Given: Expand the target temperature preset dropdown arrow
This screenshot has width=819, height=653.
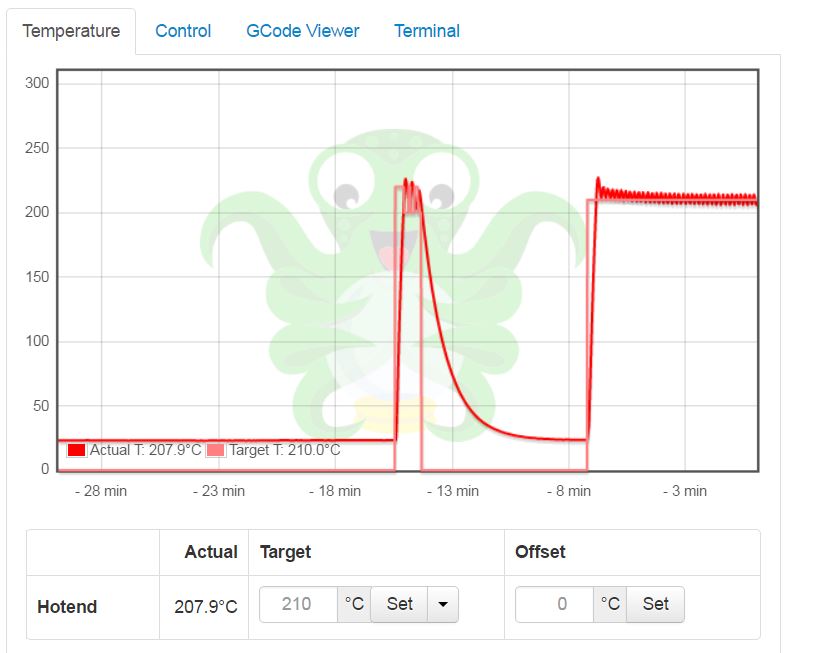Looking at the screenshot, I should 443,604.
